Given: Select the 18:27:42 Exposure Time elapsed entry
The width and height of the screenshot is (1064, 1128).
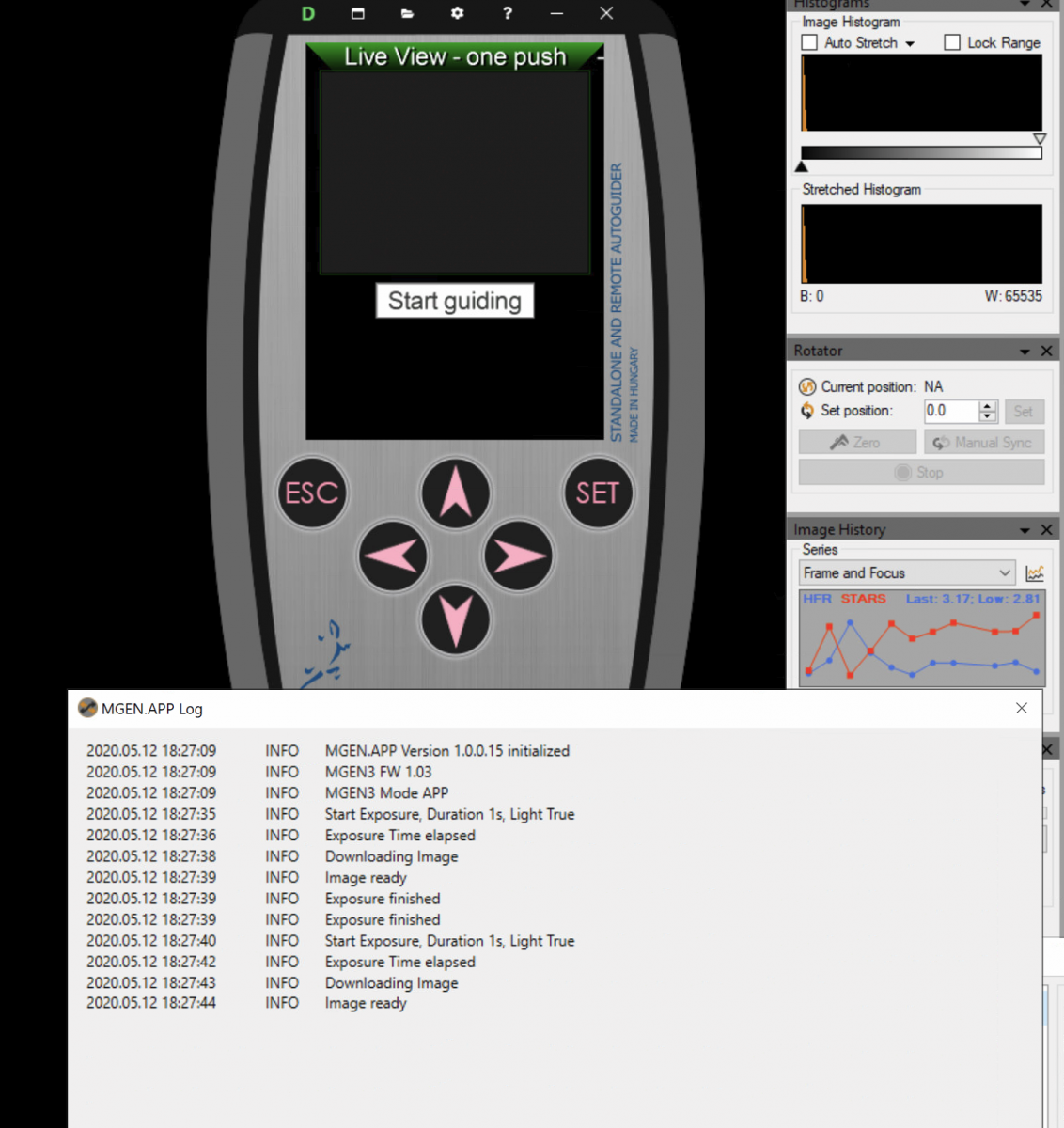Looking at the screenshot, I should click(281, 962).
